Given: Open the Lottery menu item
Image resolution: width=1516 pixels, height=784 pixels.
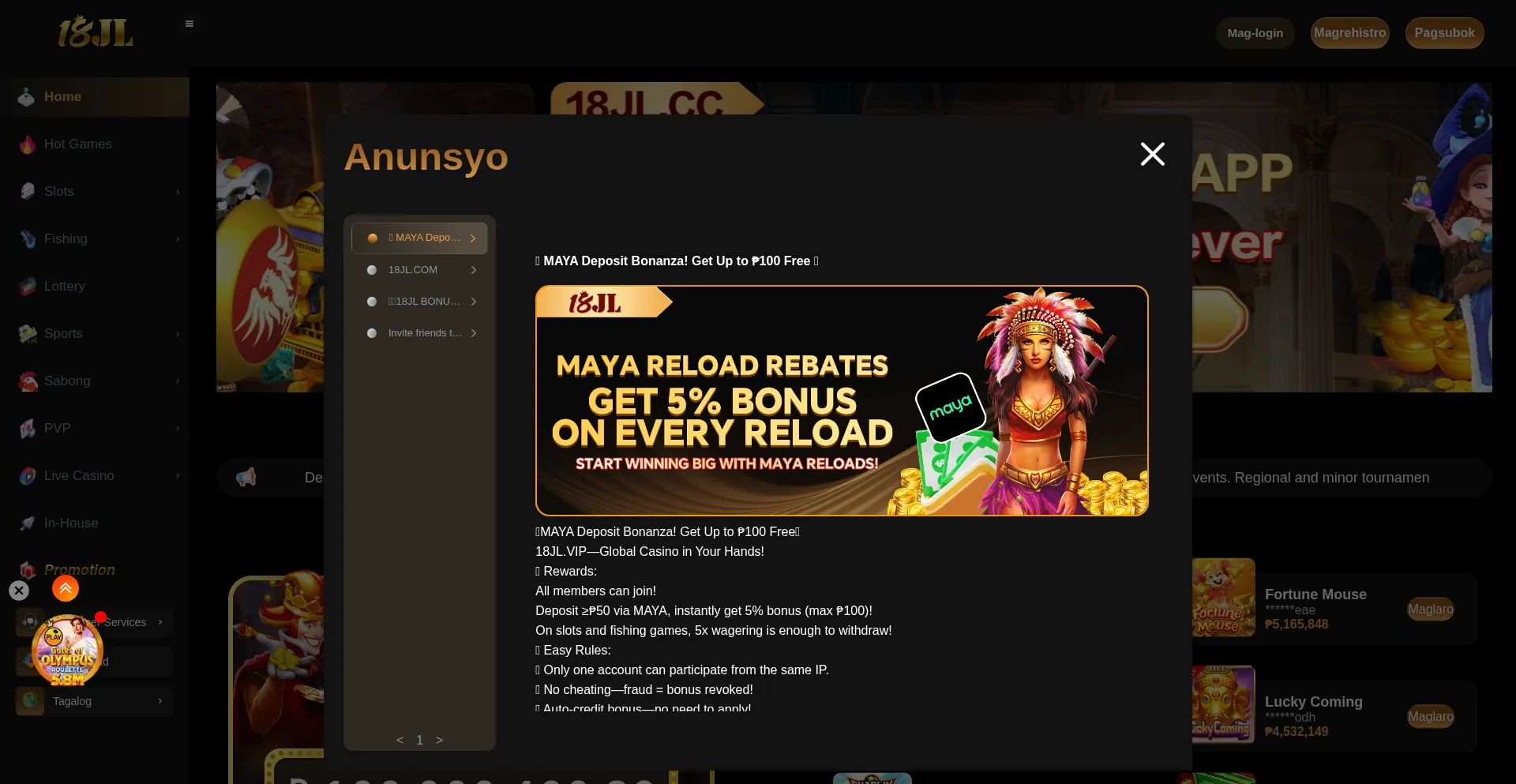Looking at the screenshot, I should 95,287.
